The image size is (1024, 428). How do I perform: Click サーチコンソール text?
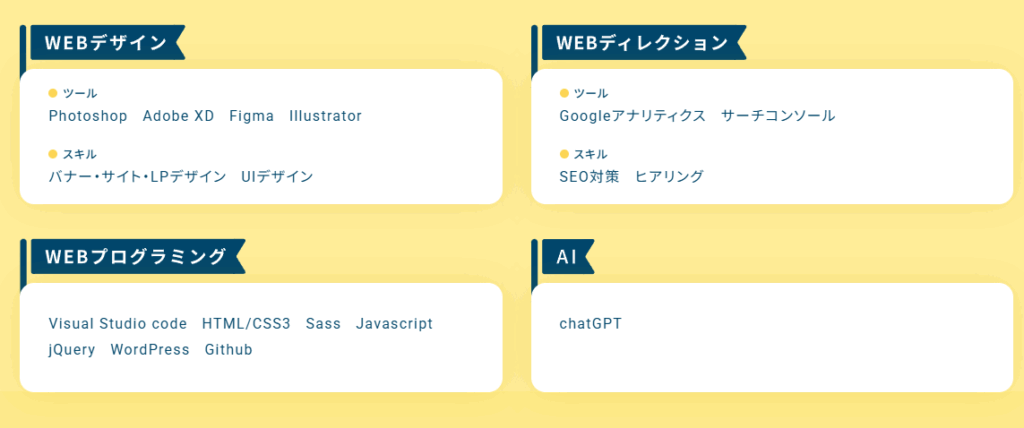778,116
